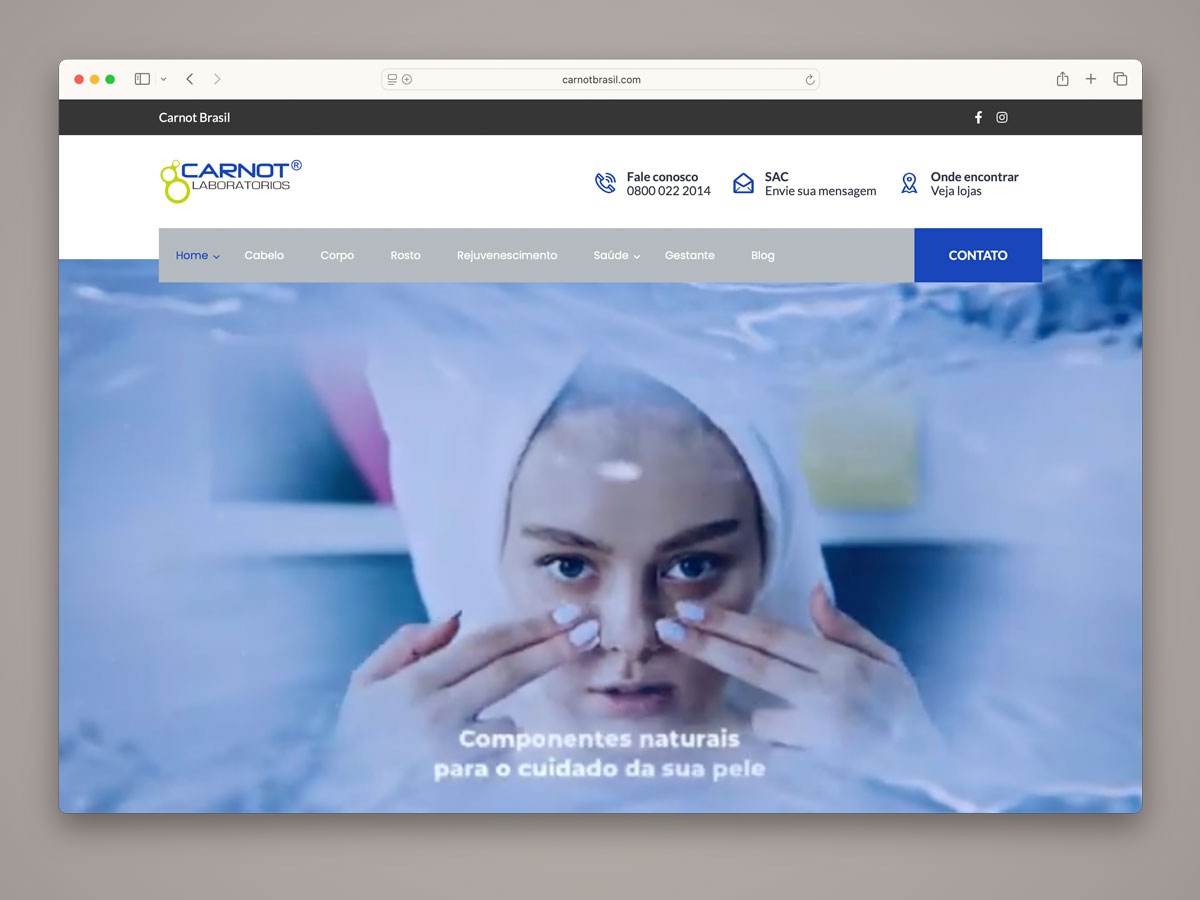Click the map pin store locator icon
Viewport: 1200px width, 900px height.
point(909,183)
